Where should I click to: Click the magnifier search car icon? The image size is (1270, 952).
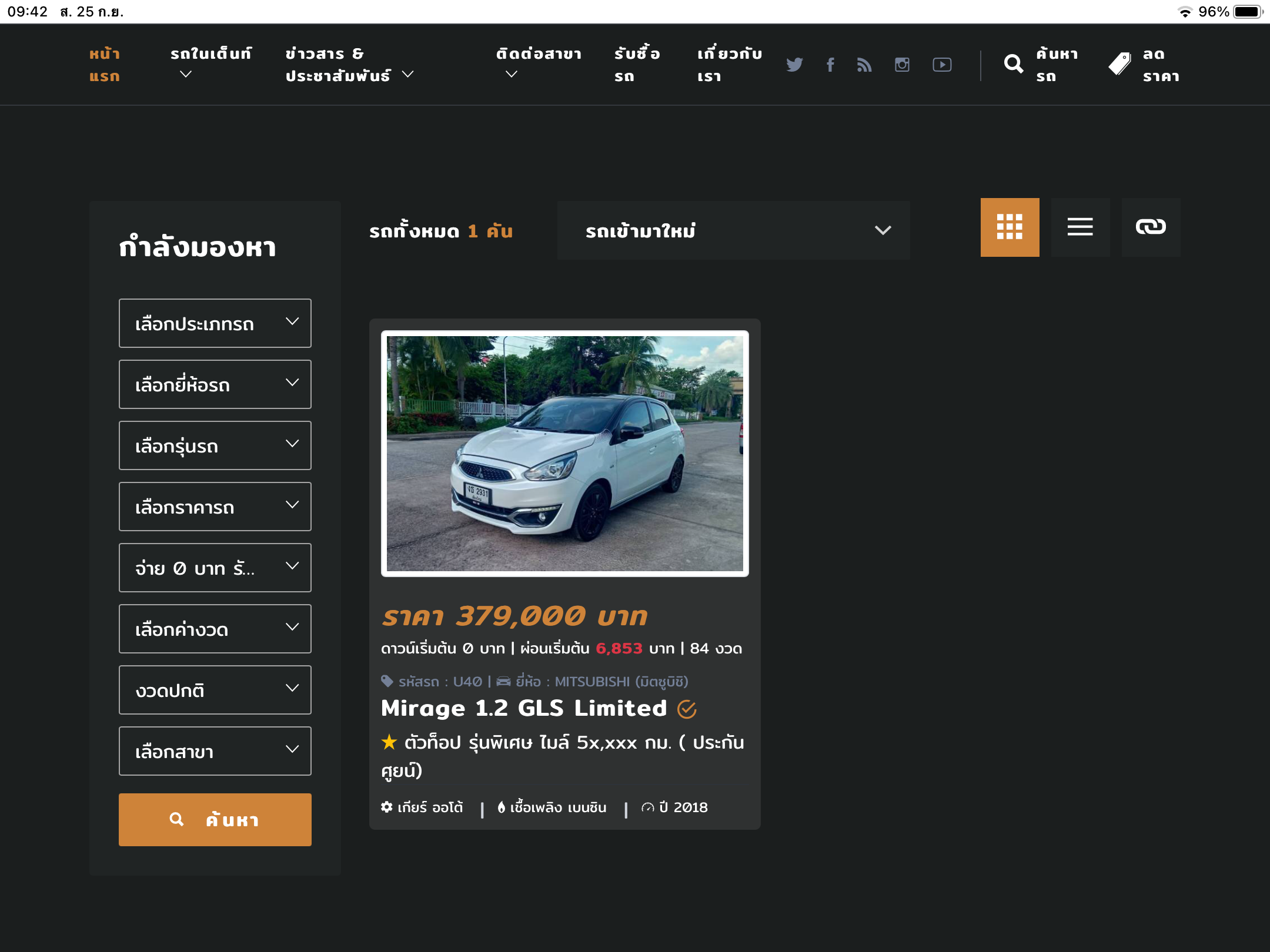tap(1014, 63)
